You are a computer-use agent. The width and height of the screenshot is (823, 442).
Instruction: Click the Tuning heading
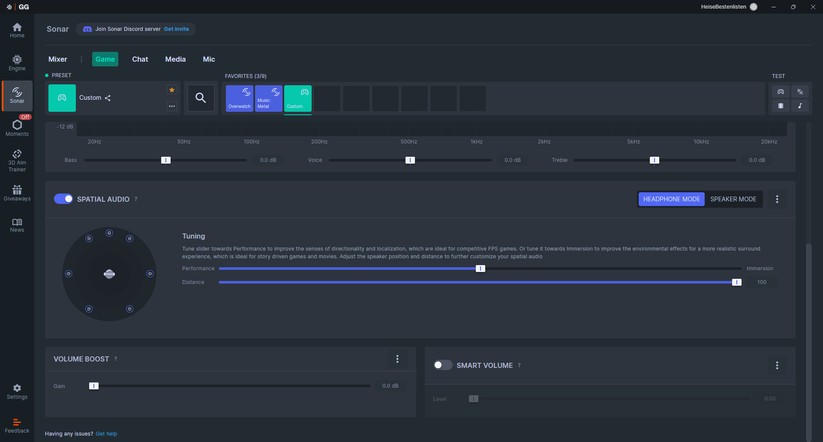[x=194, y=236]
